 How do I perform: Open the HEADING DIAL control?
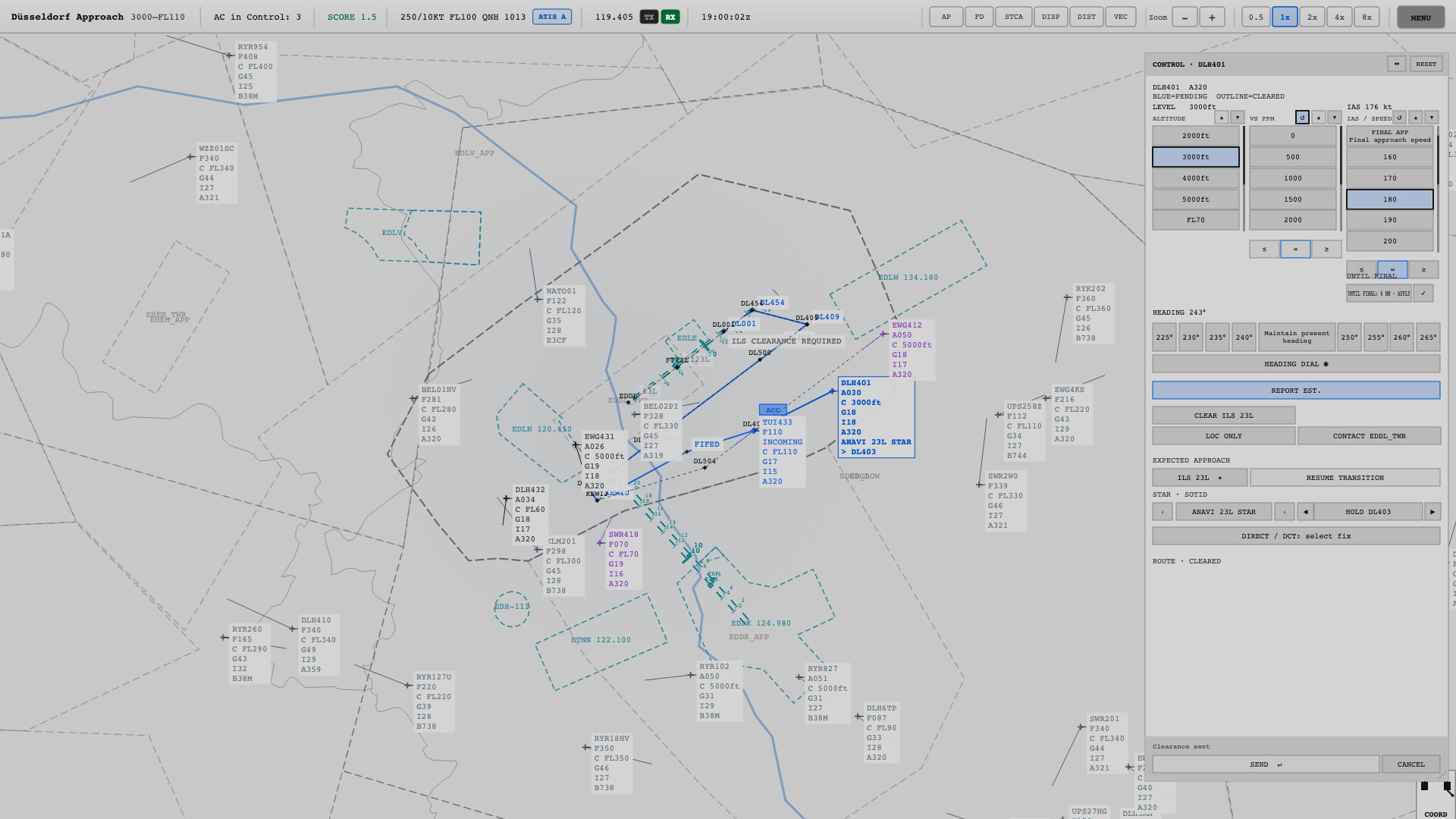click(x=1296, y=364)
